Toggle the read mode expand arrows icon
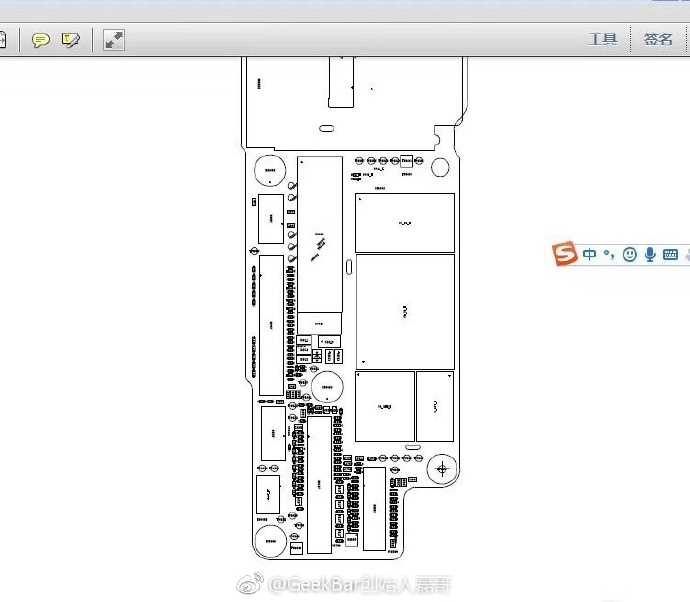This screenshot has width=690, height=602. pos(114,40)
